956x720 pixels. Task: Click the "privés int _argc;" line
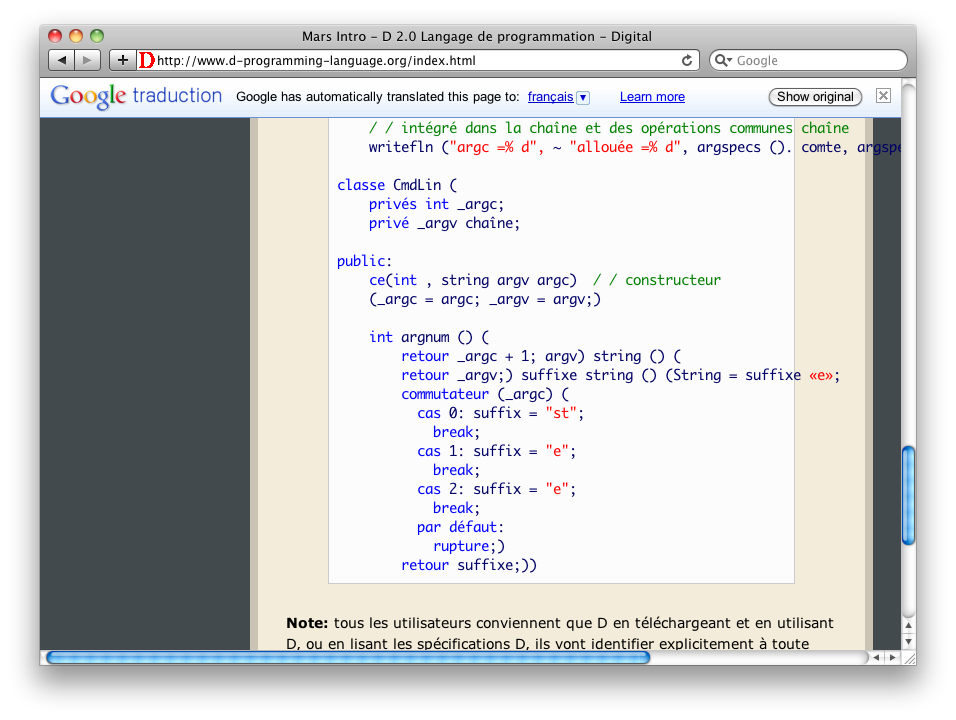pos(436,204)
